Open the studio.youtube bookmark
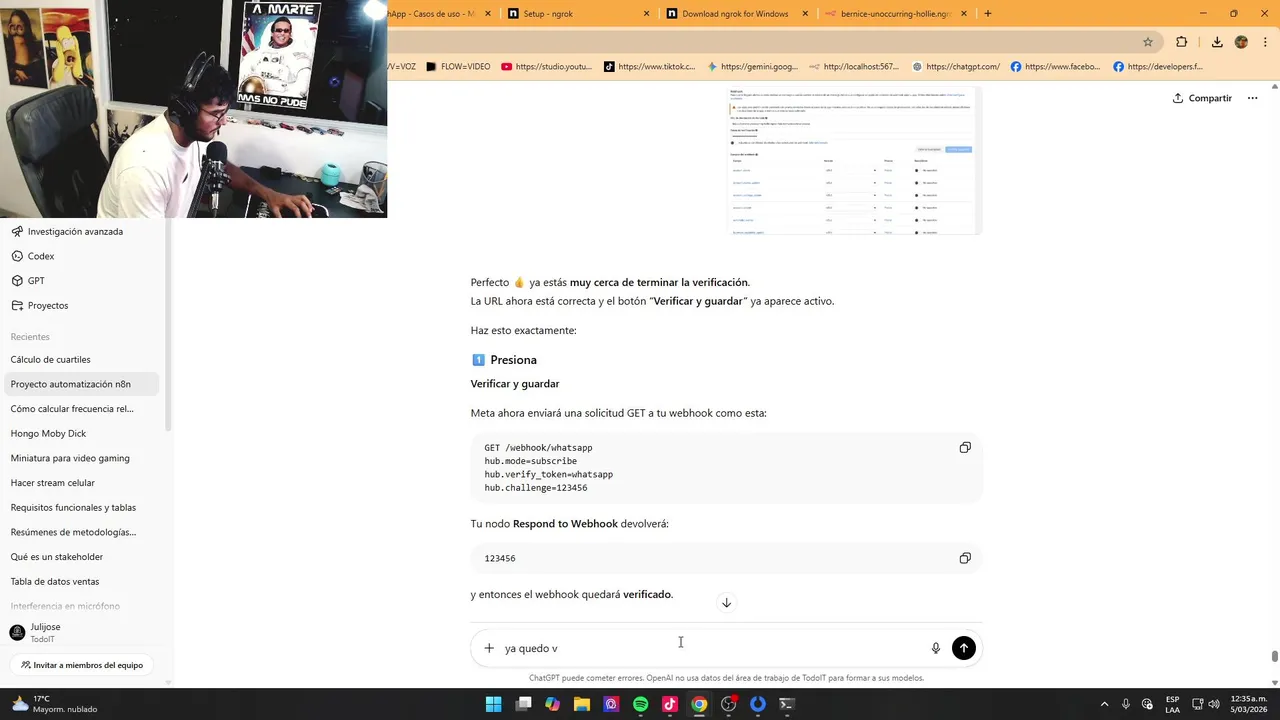This screenshot has width=1280, height=720. tap(547, 67)
